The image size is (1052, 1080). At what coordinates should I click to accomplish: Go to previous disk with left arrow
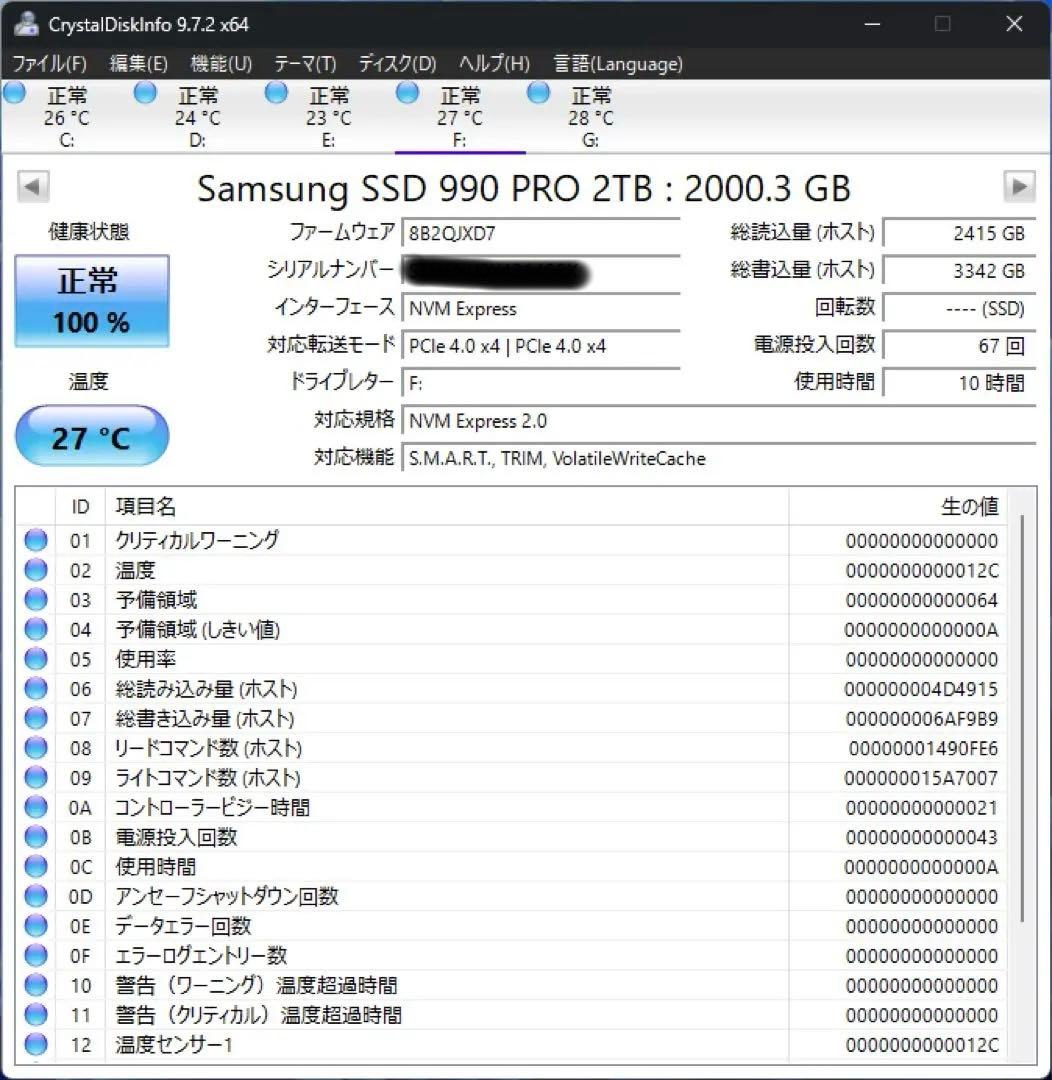pos(33,187)
